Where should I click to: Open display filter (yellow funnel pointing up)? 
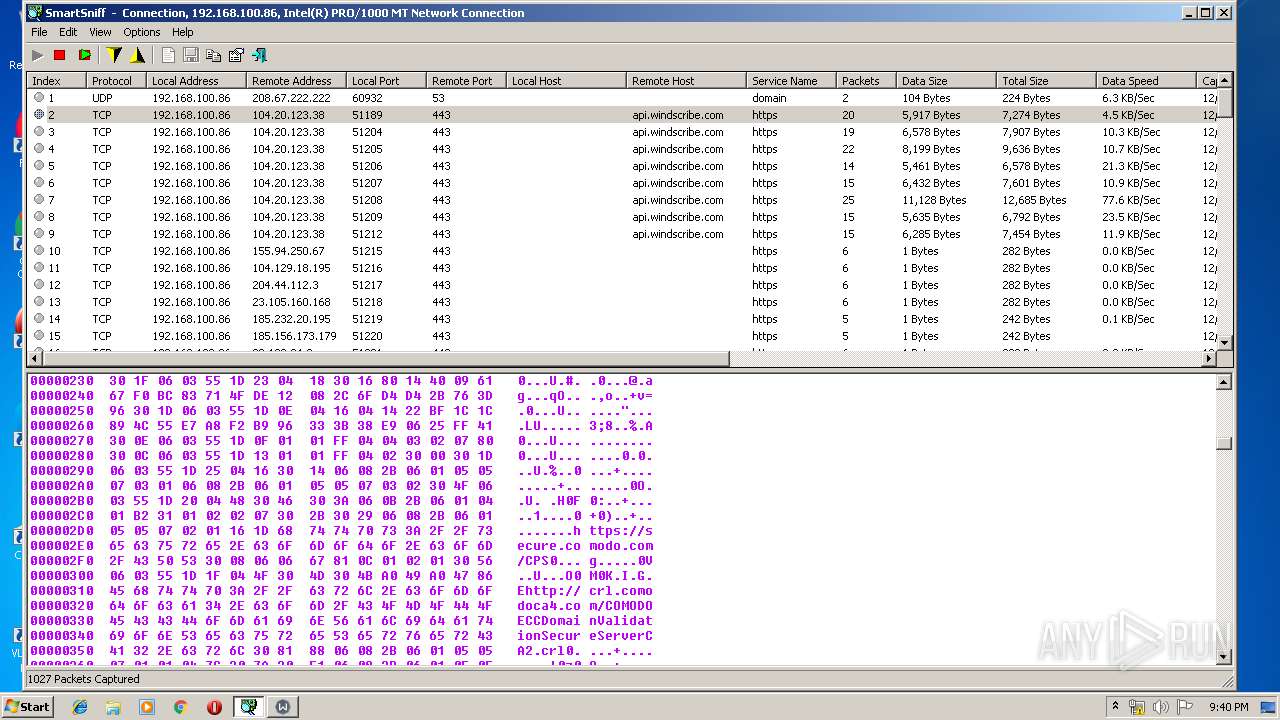137,55
